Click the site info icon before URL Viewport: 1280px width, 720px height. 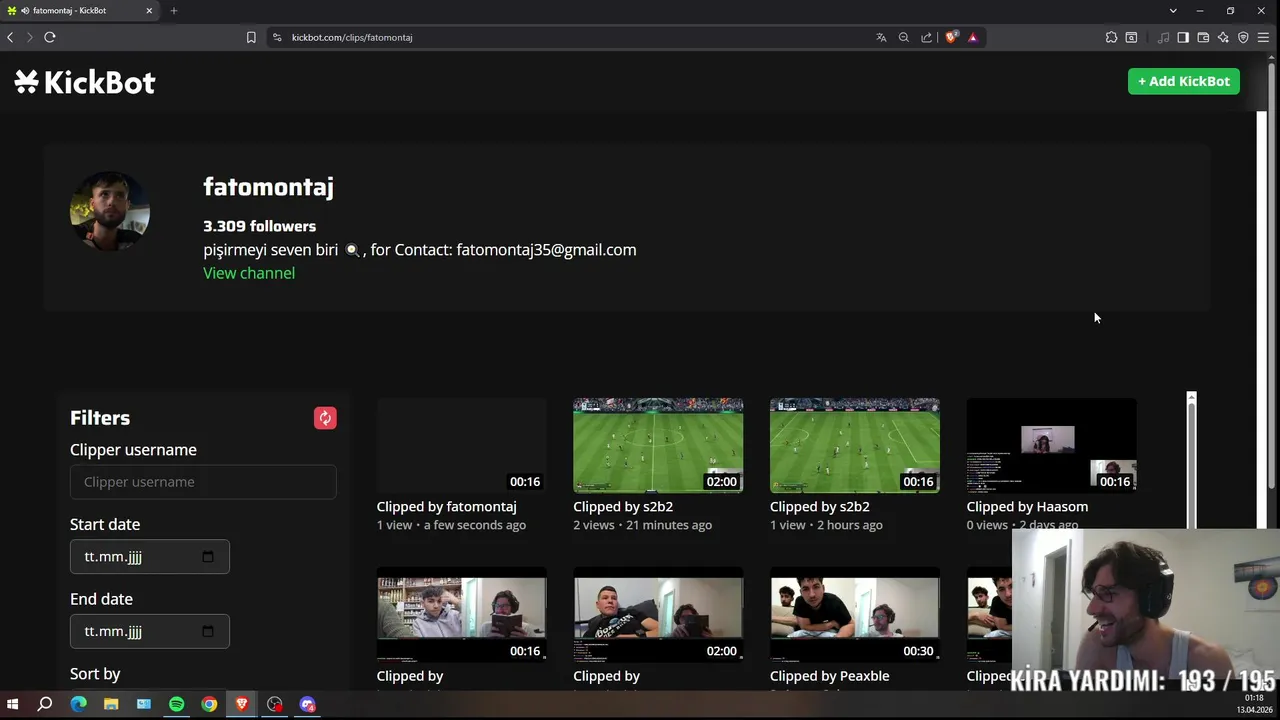coord(277,37)
